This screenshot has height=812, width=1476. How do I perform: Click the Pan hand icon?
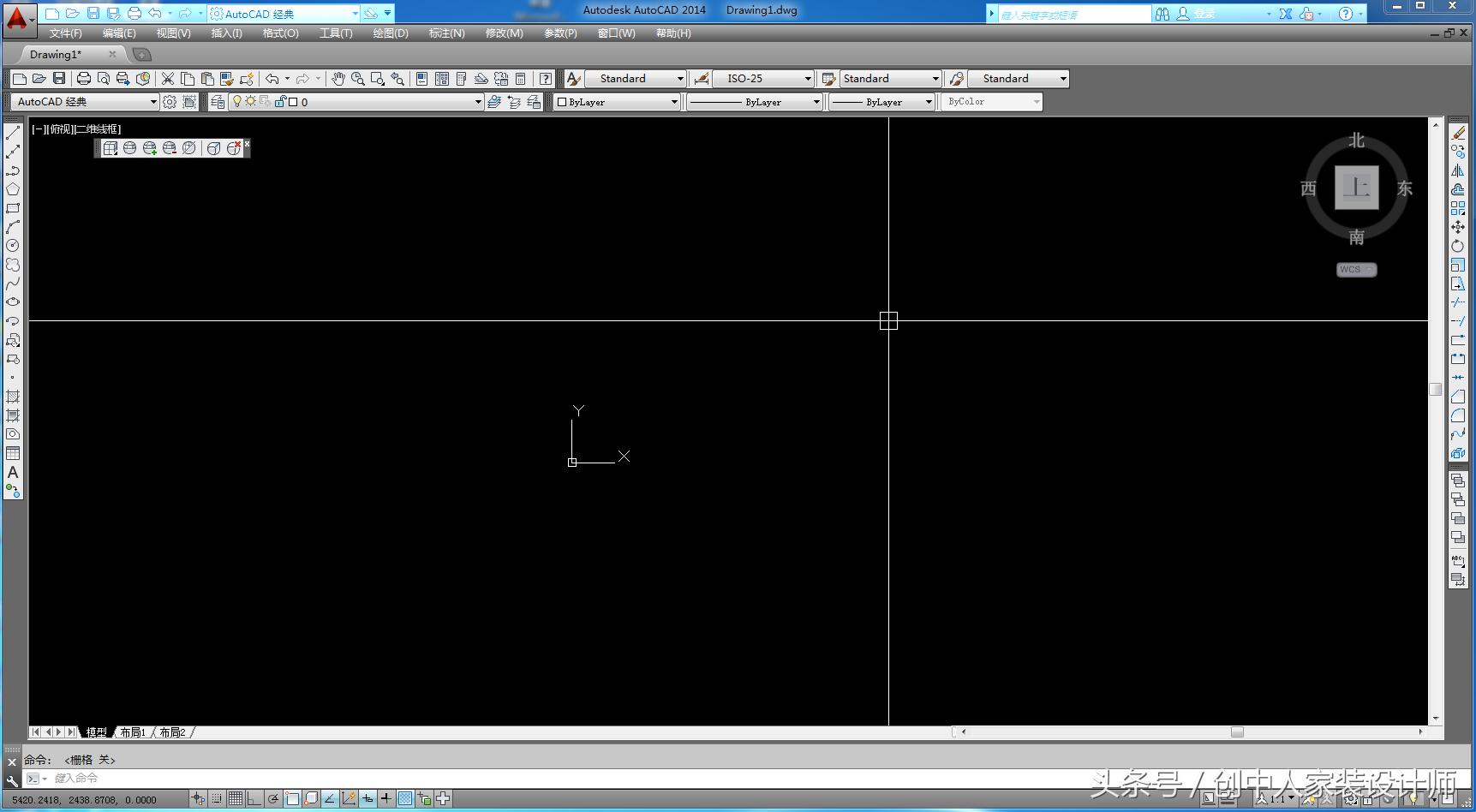coord(338,79)
